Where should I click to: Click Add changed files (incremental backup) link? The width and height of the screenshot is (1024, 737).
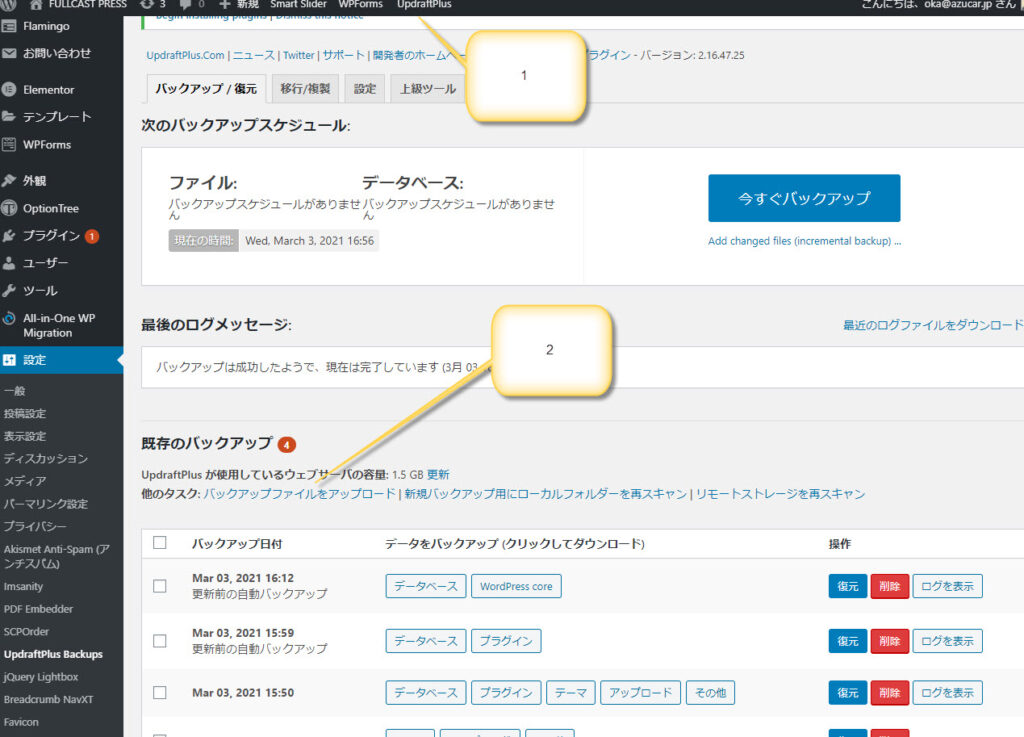[x=805, y=241]
